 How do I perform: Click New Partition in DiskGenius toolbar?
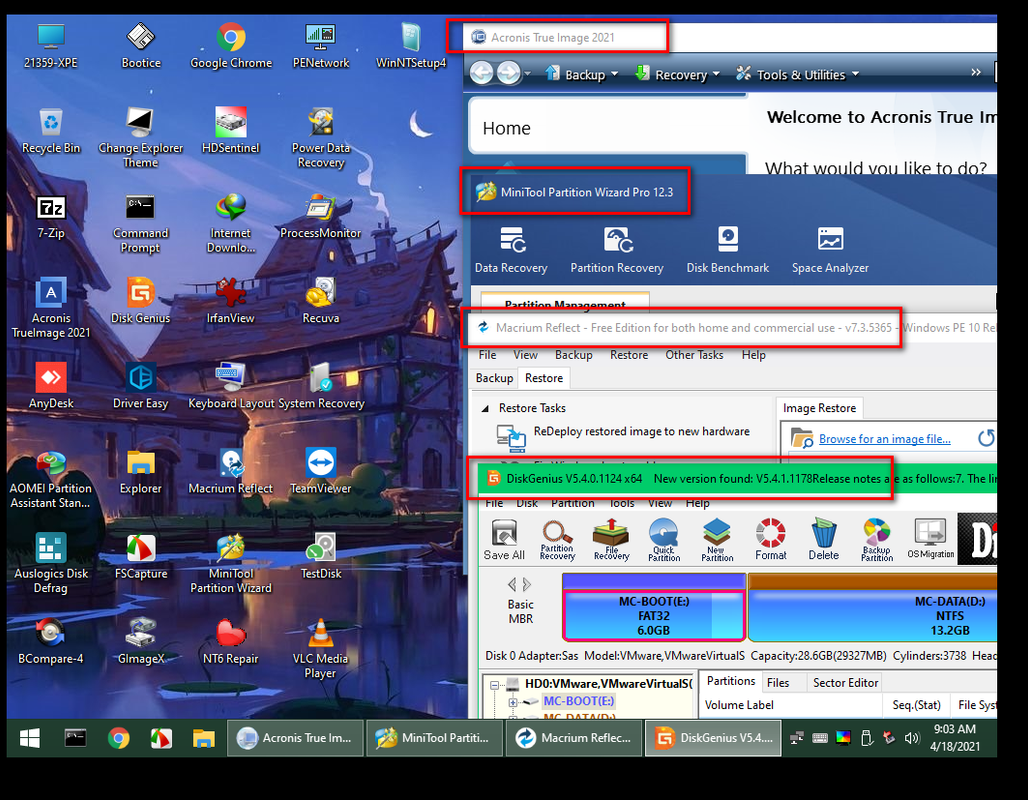[717, 540]
